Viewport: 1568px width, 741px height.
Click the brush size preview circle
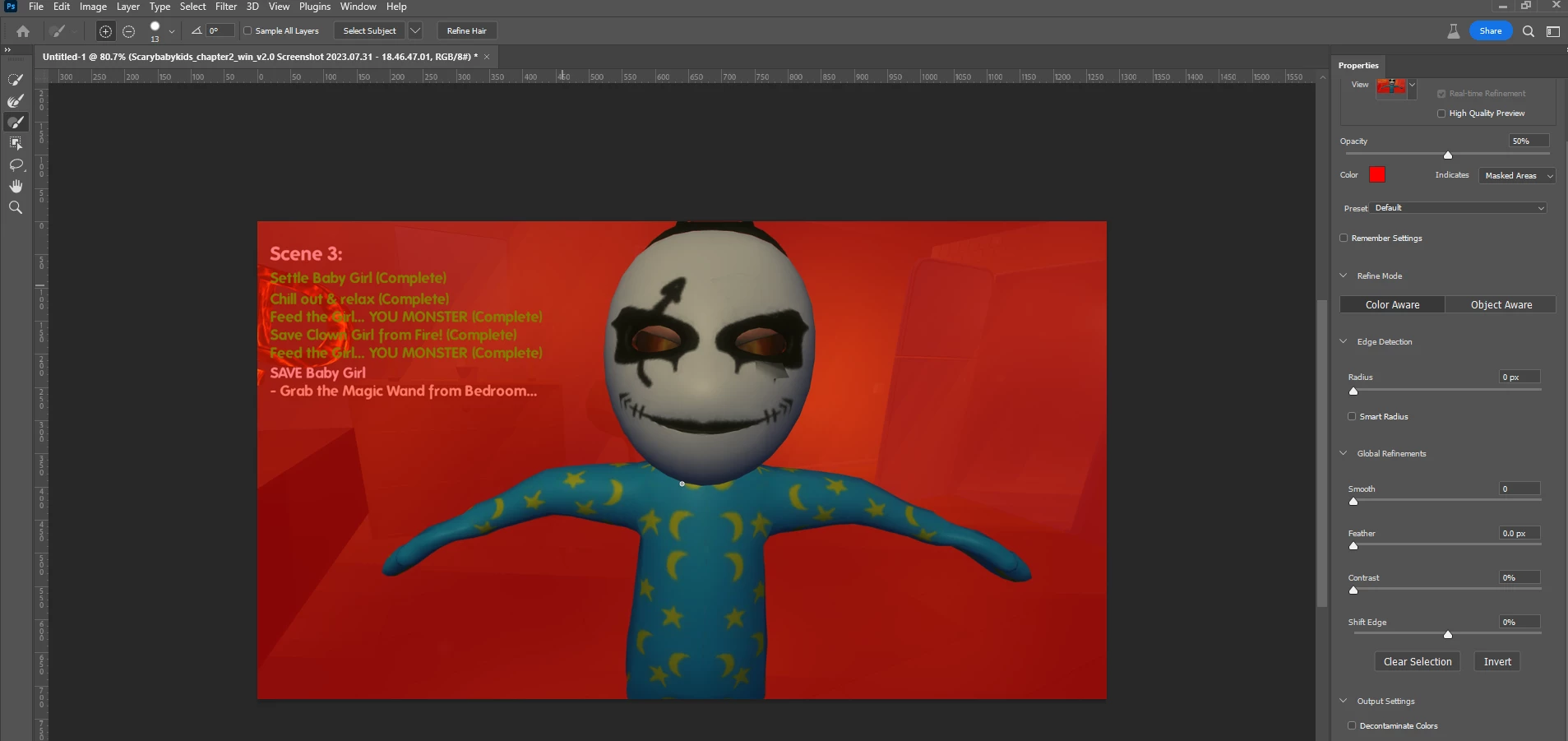coord(155,26)
